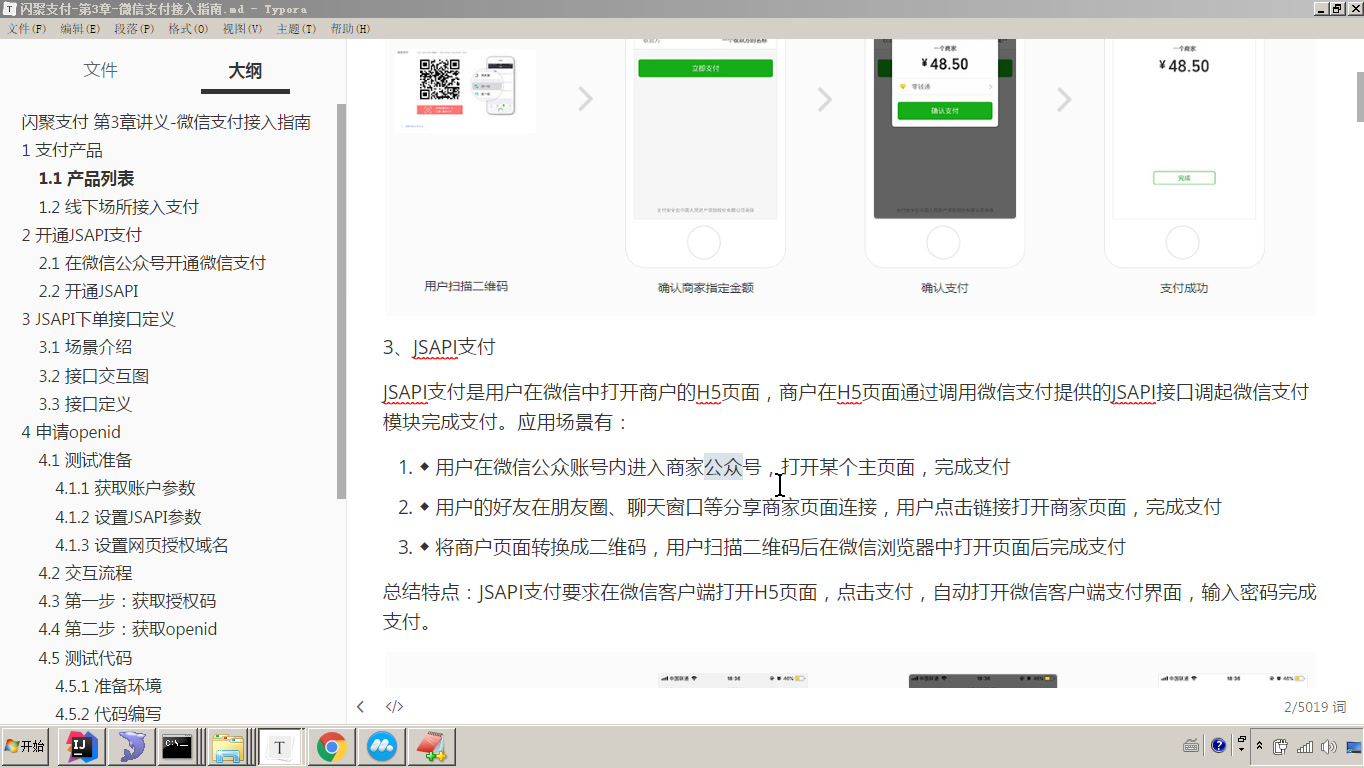
Task: Click the power plug tray icon
Action: [x=1281, y=746]
